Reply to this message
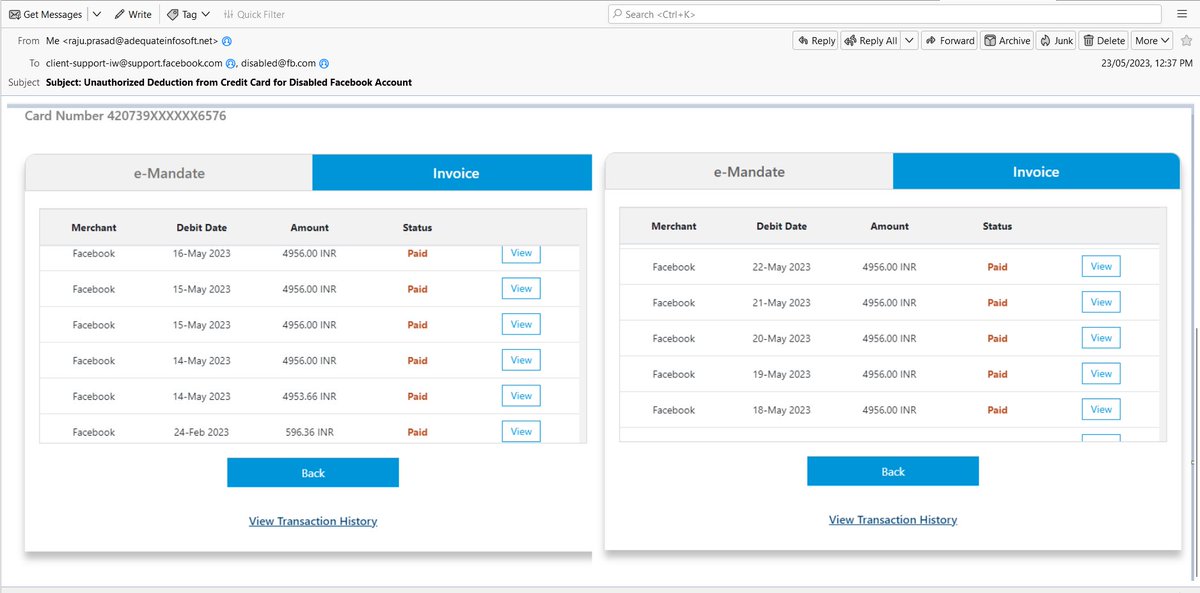Image resolution: width=1200 pixels, height=593 pixels. coord(815,41)
